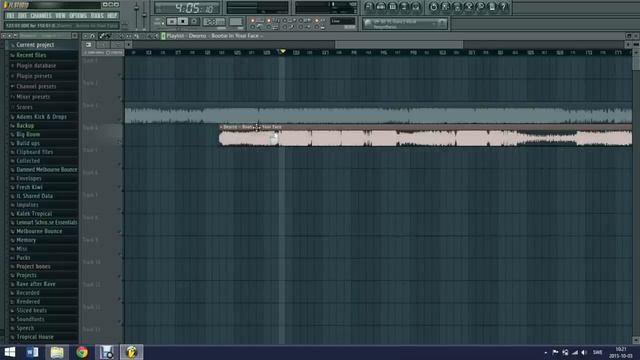Screen dimensions: 640x360
Task: Toggle the browser view icon
Action: 404,7
